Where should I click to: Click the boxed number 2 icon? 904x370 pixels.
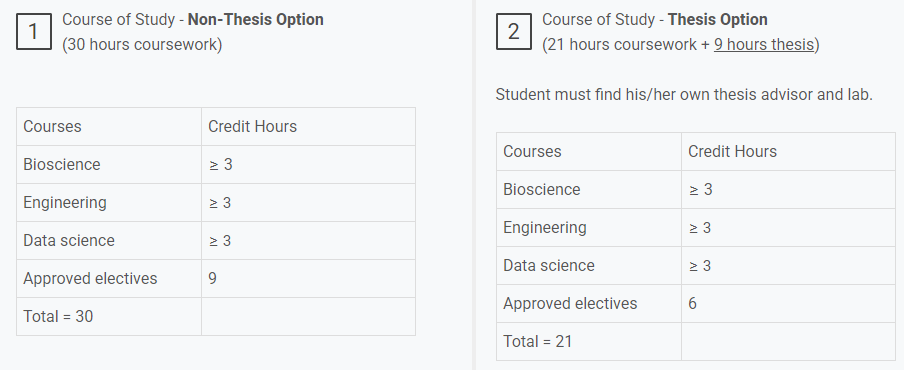514,32
